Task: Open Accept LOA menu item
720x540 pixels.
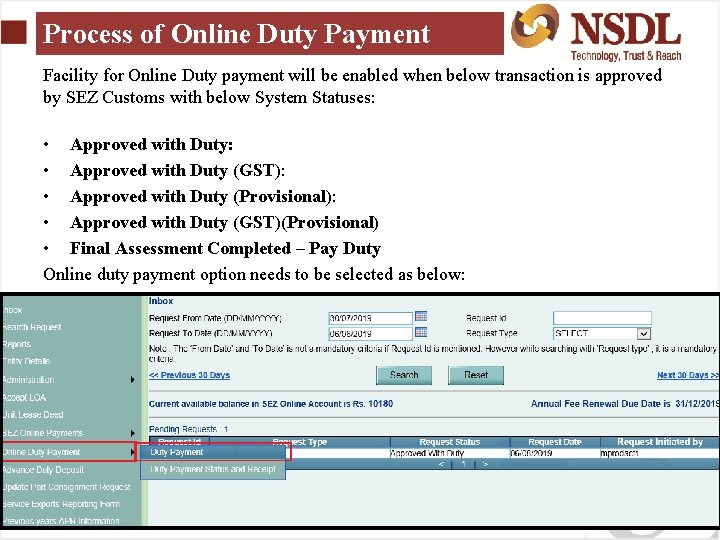Action: tap(24, 398)
